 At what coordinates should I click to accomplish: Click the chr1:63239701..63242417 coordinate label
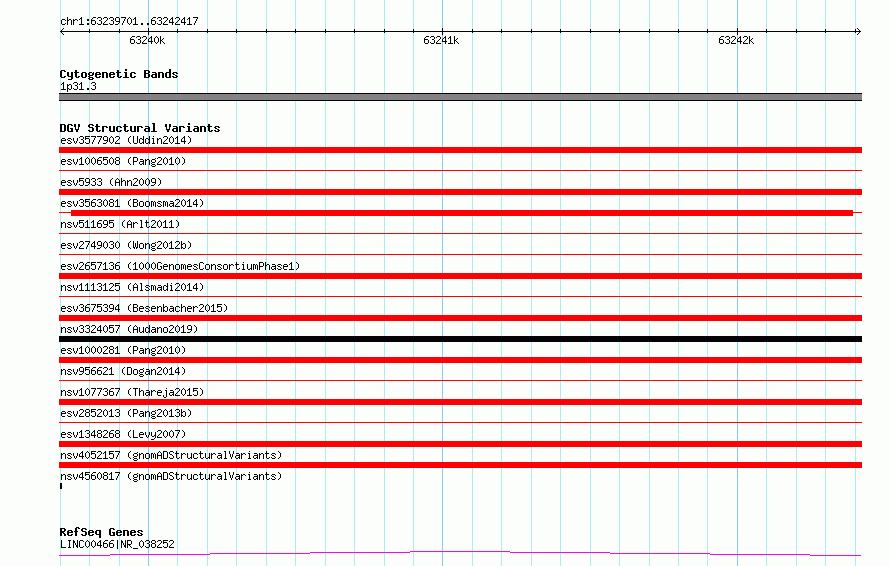(x=129, y=22)
